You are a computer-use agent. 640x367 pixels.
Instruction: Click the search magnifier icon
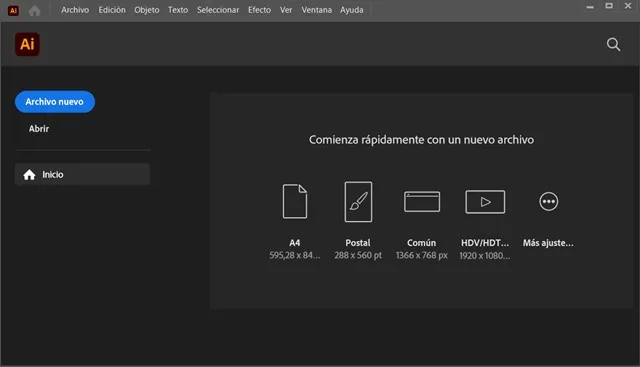tap(613, 44)
